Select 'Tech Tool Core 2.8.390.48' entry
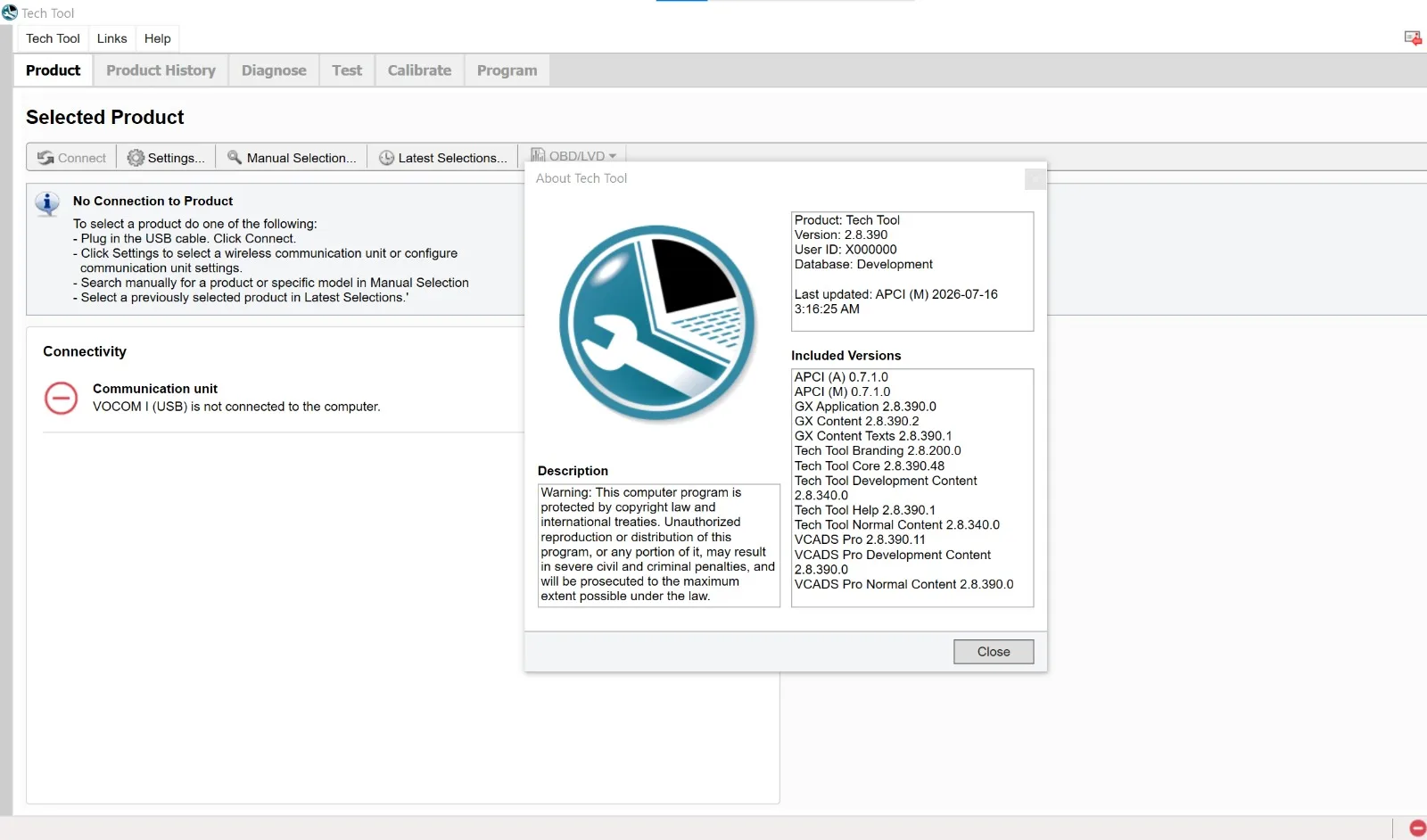 pyautogui.click(x=870, y=466)
